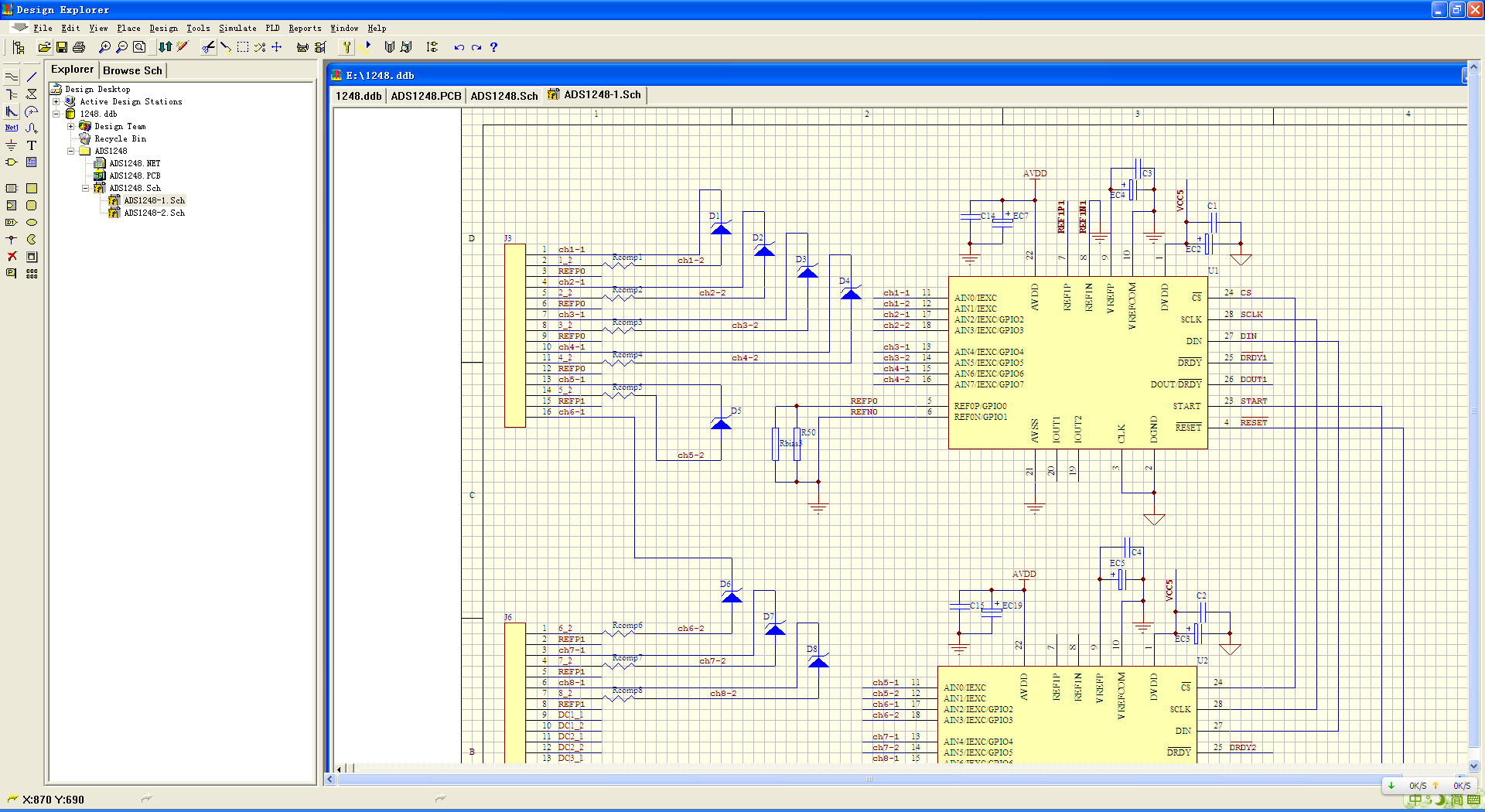Click the zoom in magnifier icon
Image resolution: width=1485 pixels, height=812 pixels.
pos(104,47)
